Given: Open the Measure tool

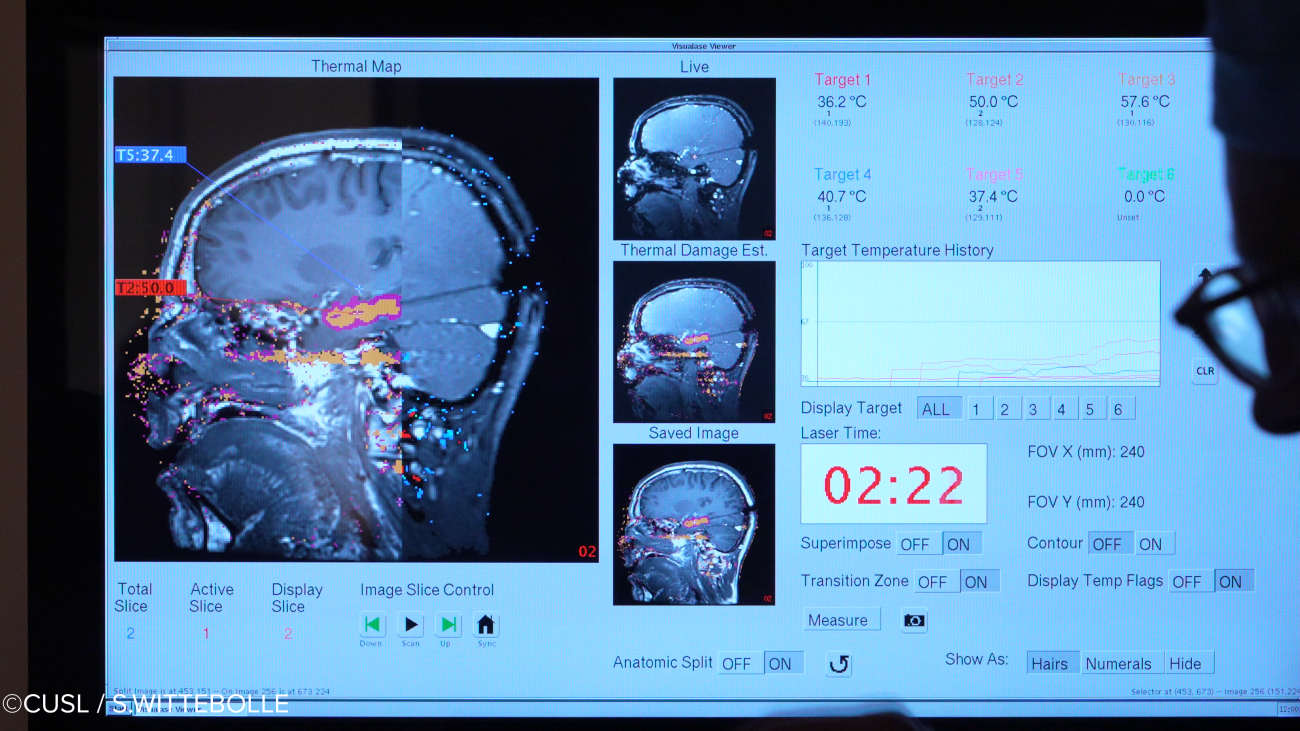Looking at the screenshot, I should point(843,620).
